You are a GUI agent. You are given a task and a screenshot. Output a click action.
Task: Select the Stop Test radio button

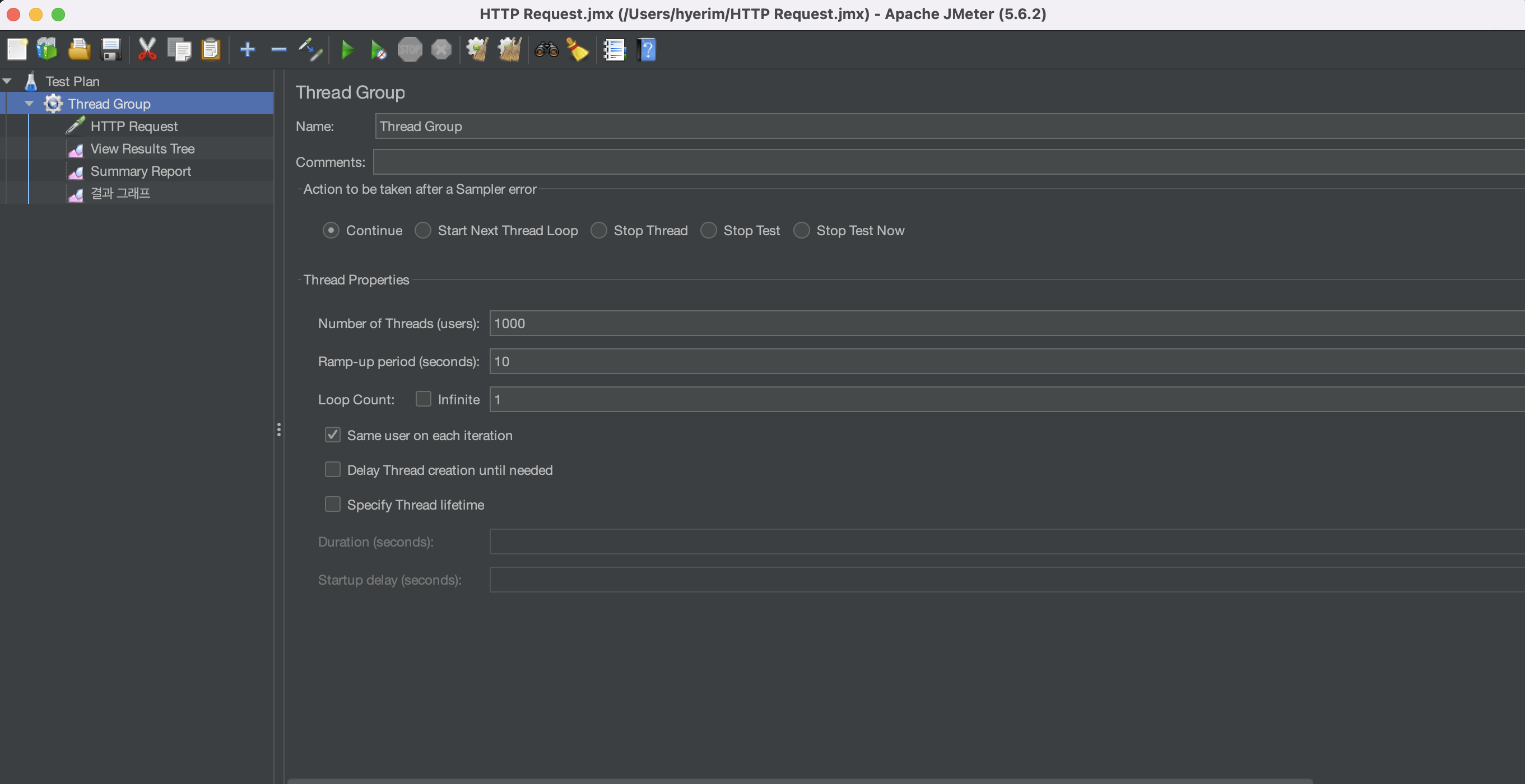click(x=709, y=230)
